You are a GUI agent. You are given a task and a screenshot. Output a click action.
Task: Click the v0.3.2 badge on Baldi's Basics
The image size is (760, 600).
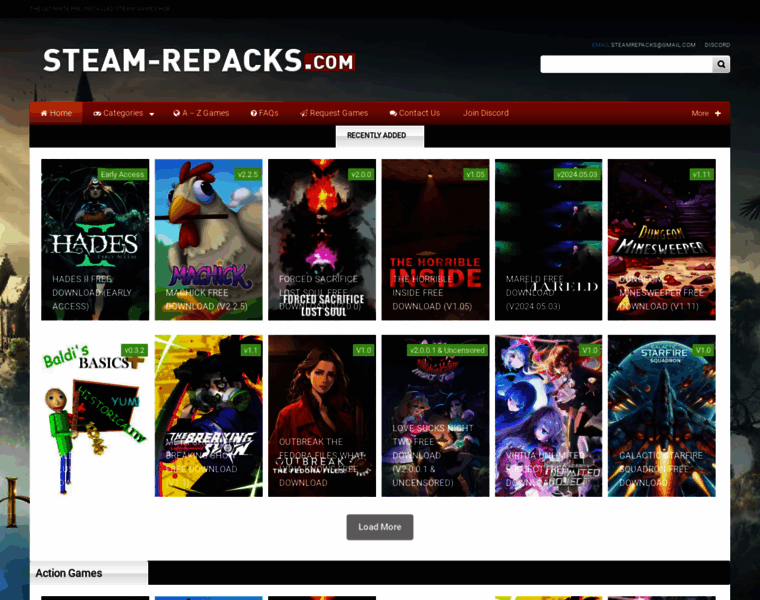[134, 350]
